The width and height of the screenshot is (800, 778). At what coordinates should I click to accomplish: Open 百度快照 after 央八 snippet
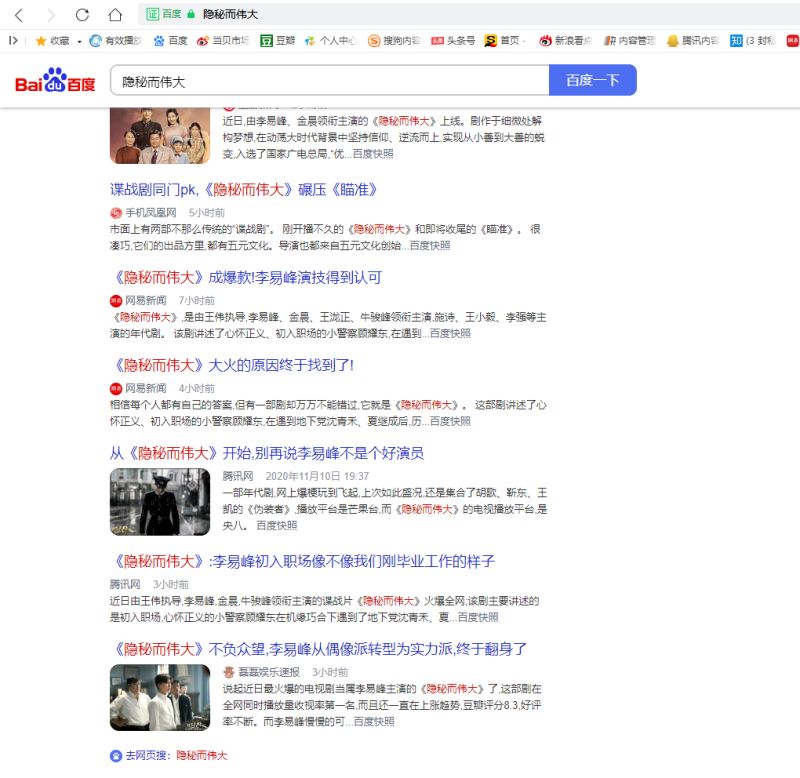(277, 525)
